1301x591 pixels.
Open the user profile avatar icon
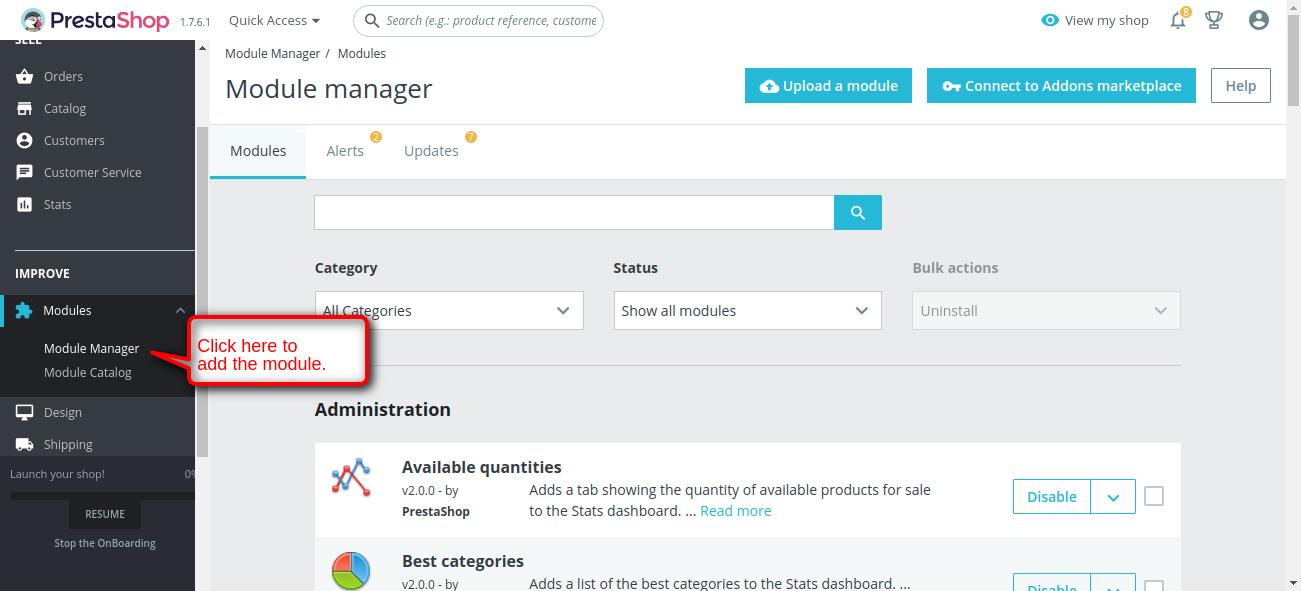pyautogui.click(x=1259, y=20)
